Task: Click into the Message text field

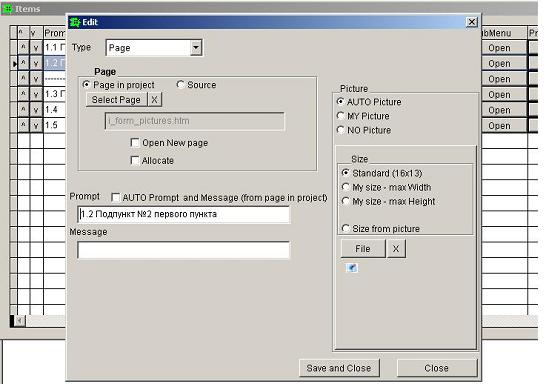Action: coord(183,250)
